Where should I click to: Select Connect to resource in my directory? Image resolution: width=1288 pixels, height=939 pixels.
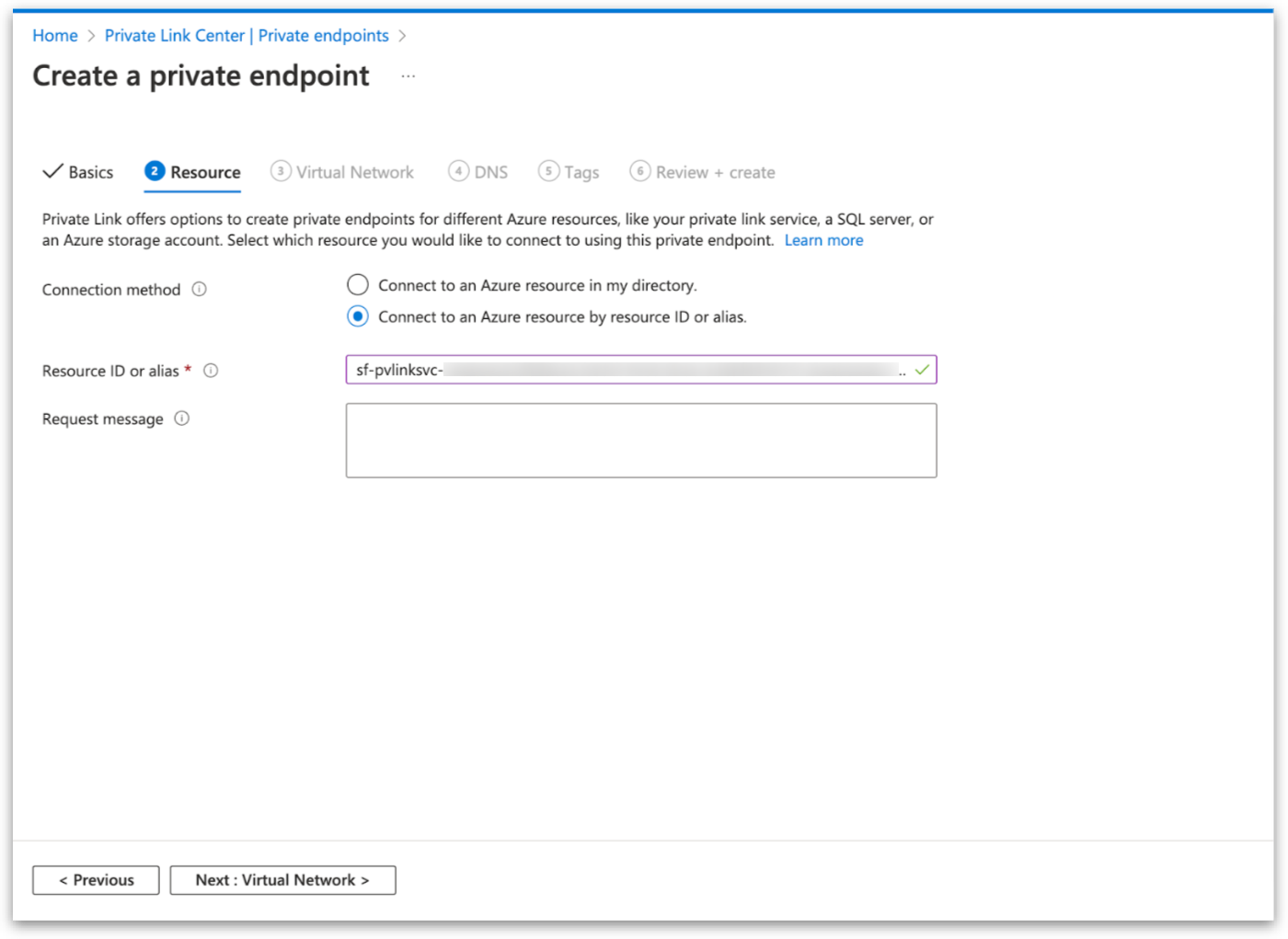[358, 285]
